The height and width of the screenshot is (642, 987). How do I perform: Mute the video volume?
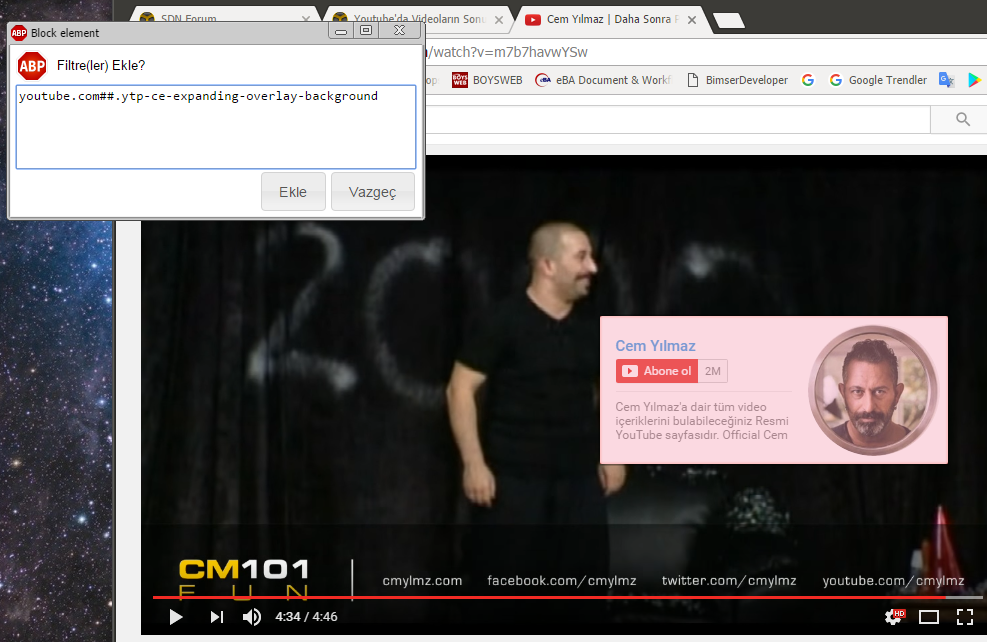point(252,617)
